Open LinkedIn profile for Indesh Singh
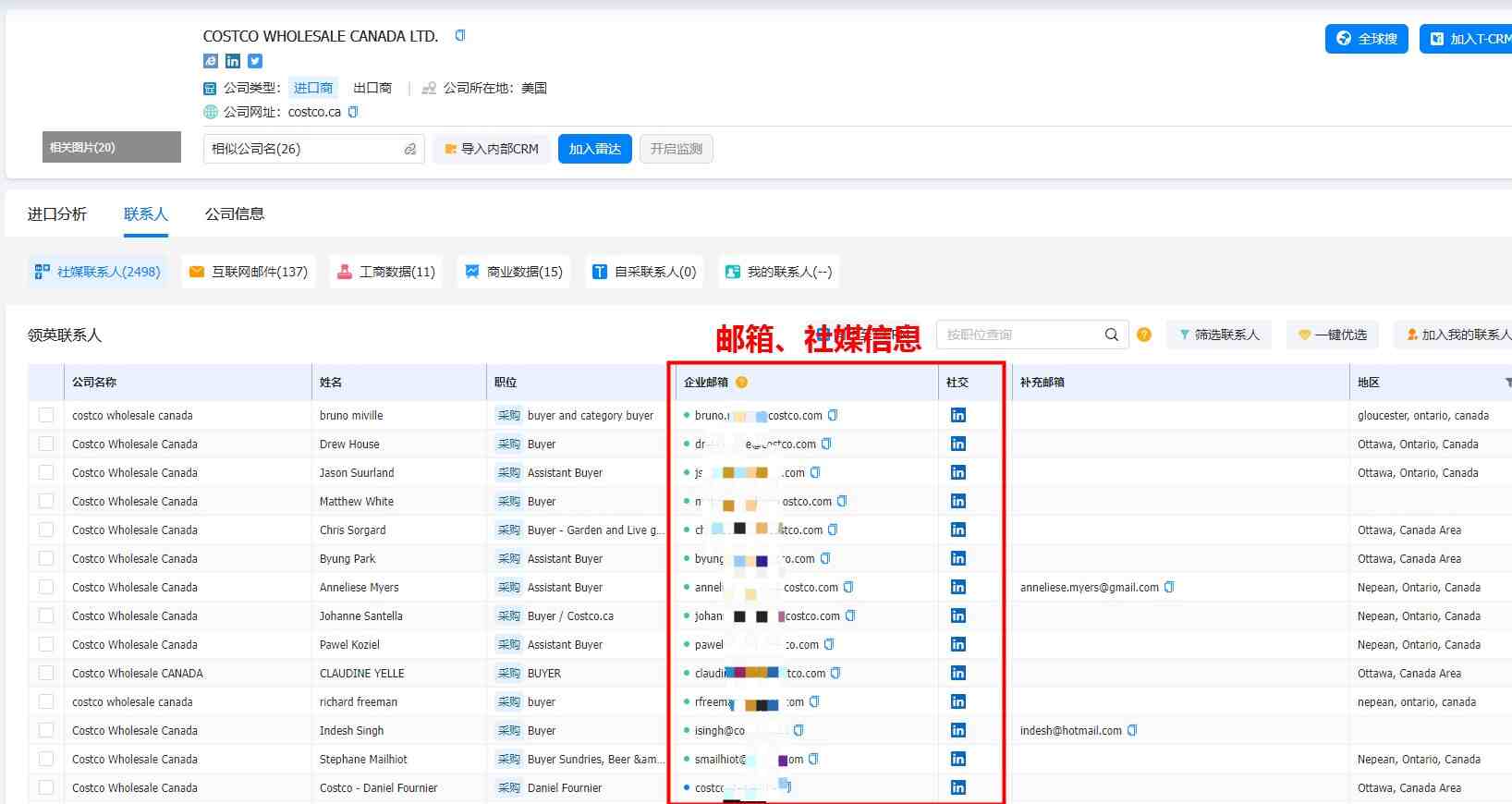This screenshot has width=1512, height=804. [958, 730]
